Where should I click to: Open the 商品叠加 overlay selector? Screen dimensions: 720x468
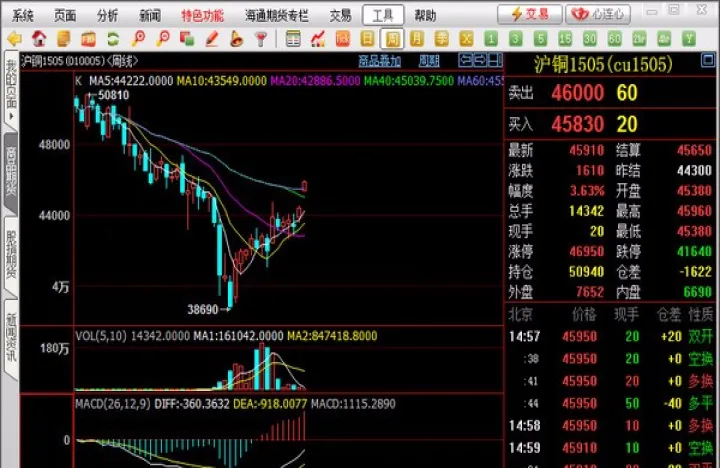(x=380, y=61)
